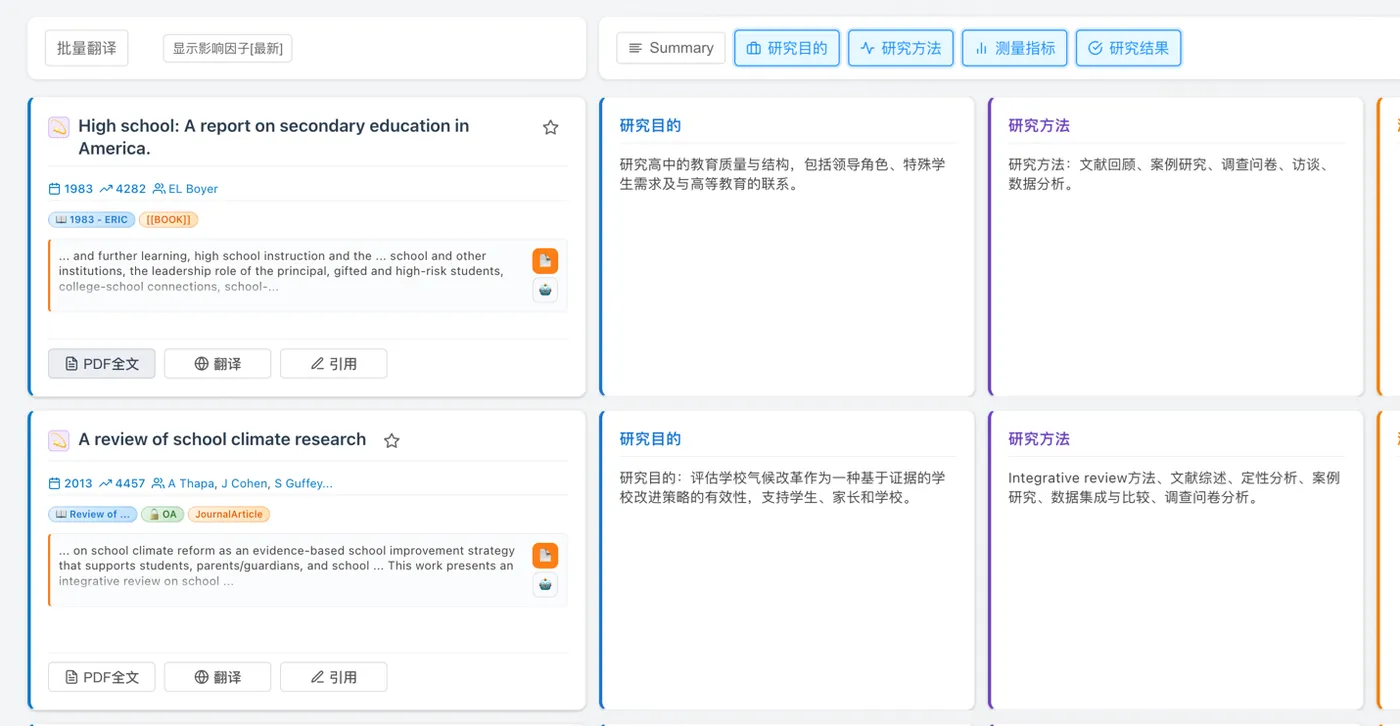
Task: Star the high school secondary education paper
Action: pyautogui.click(x=550, y=127)
